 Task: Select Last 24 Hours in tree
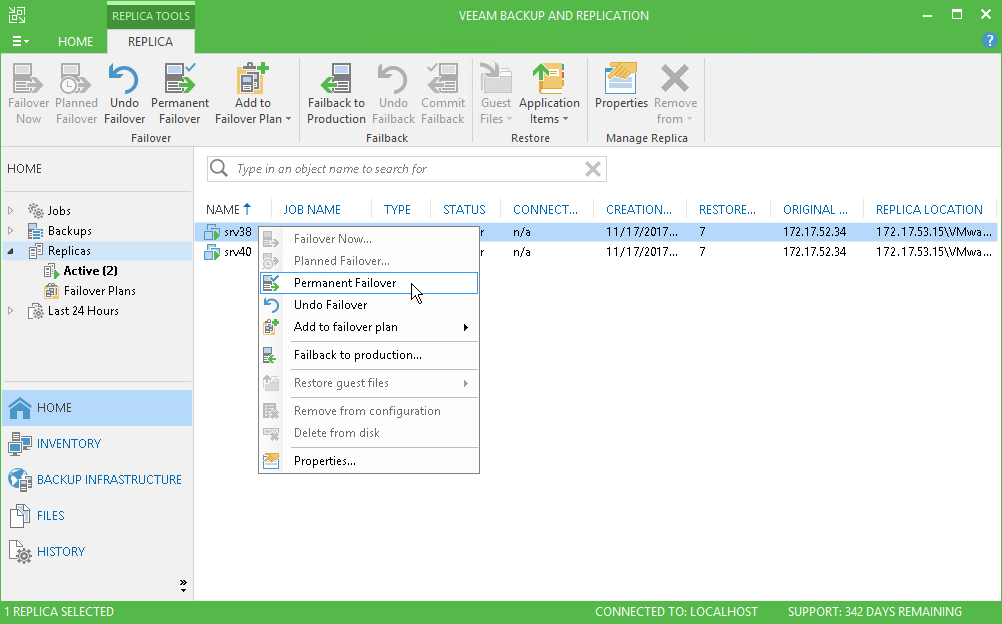coord(83,311)
